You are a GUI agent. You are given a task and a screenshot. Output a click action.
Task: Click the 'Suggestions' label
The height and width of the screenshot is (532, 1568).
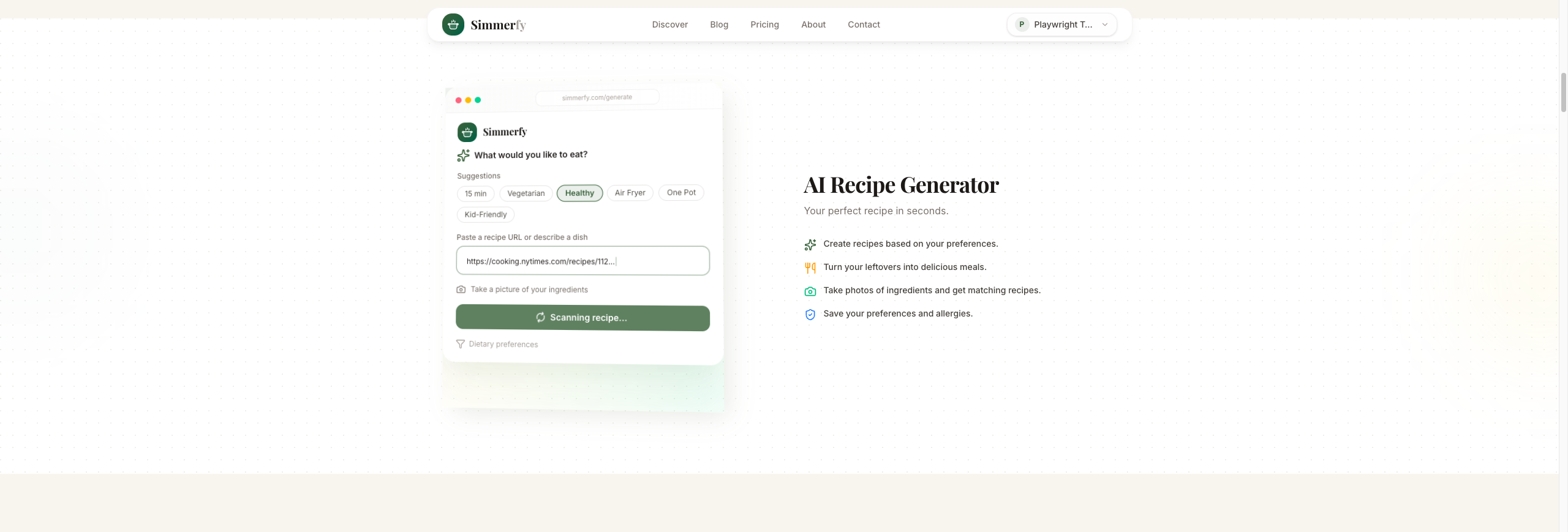pyautogui.click(x=478, y=176)
